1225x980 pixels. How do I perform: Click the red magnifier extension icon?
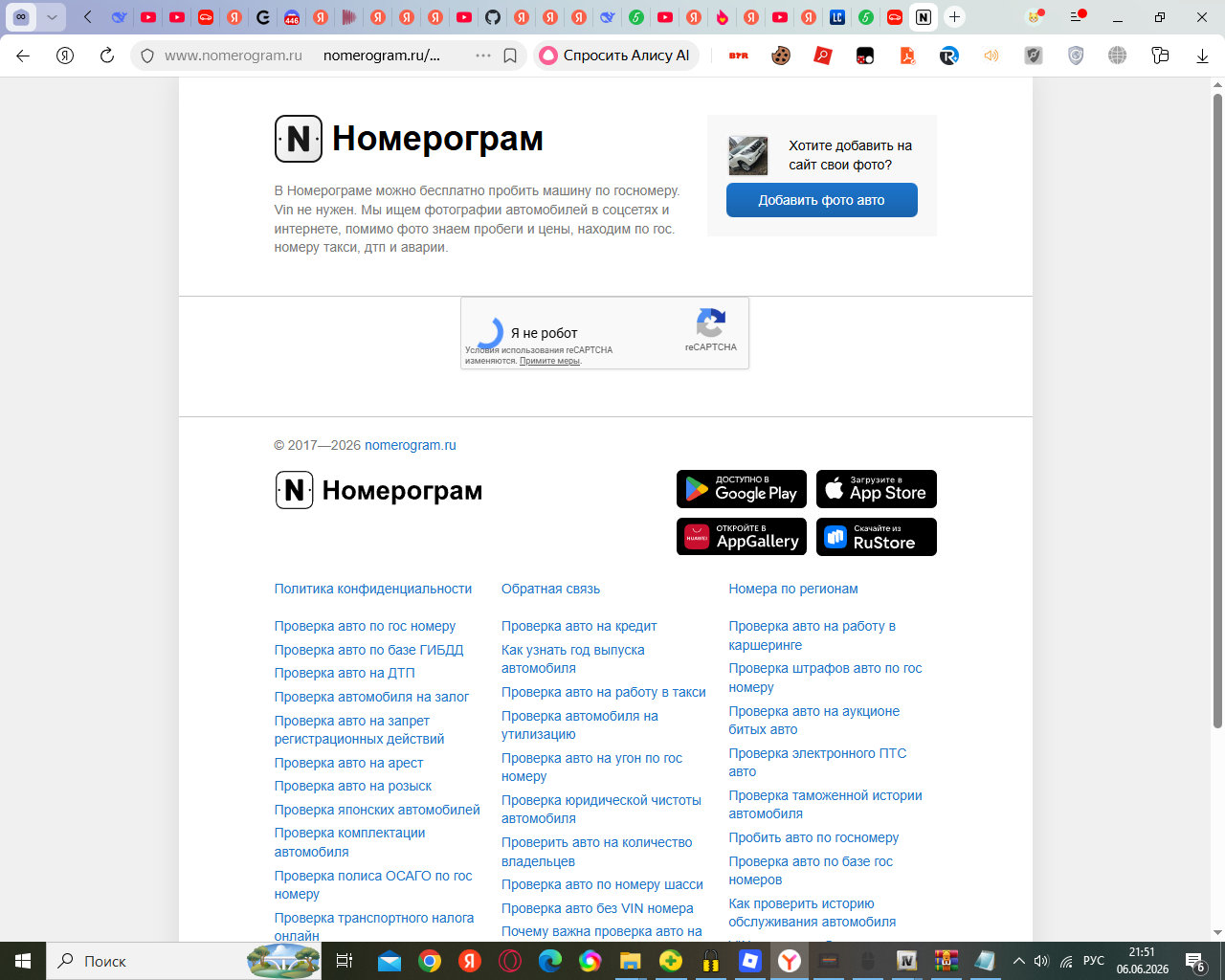point(823,56)
